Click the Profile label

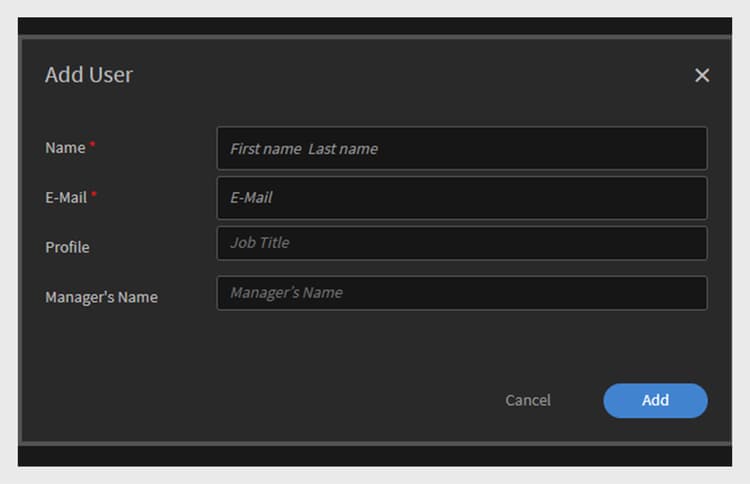pos(67,247)
